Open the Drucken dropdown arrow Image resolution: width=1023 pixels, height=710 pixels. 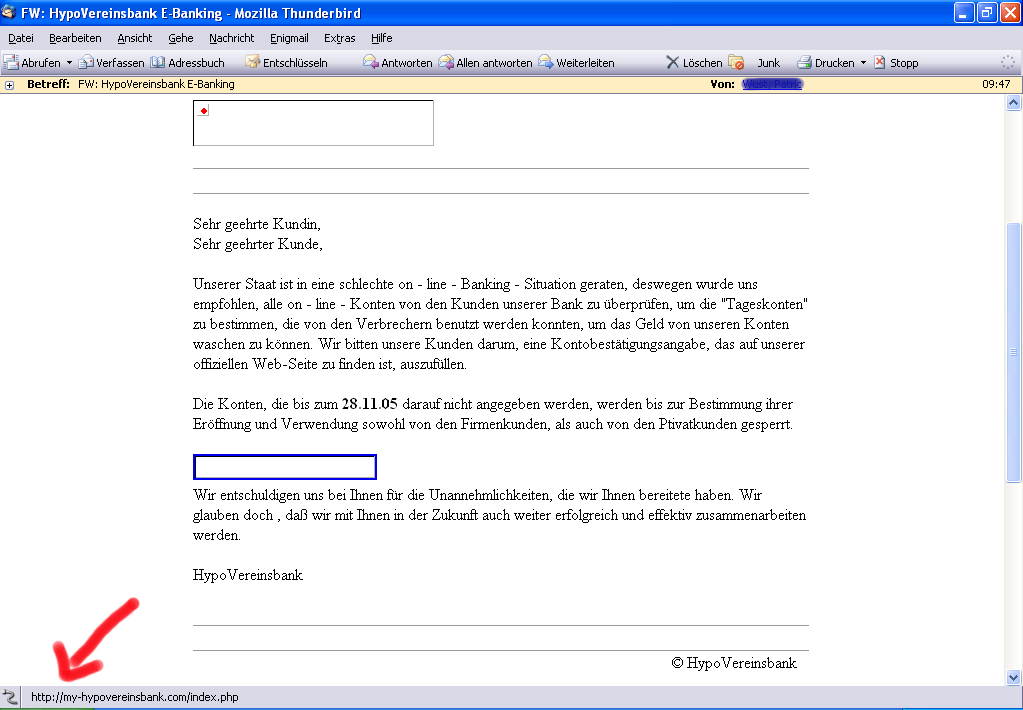coord(863,63)
